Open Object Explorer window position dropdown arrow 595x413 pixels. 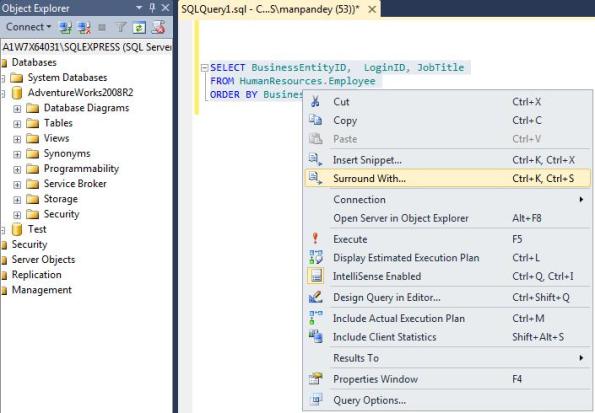coord(139,8)
